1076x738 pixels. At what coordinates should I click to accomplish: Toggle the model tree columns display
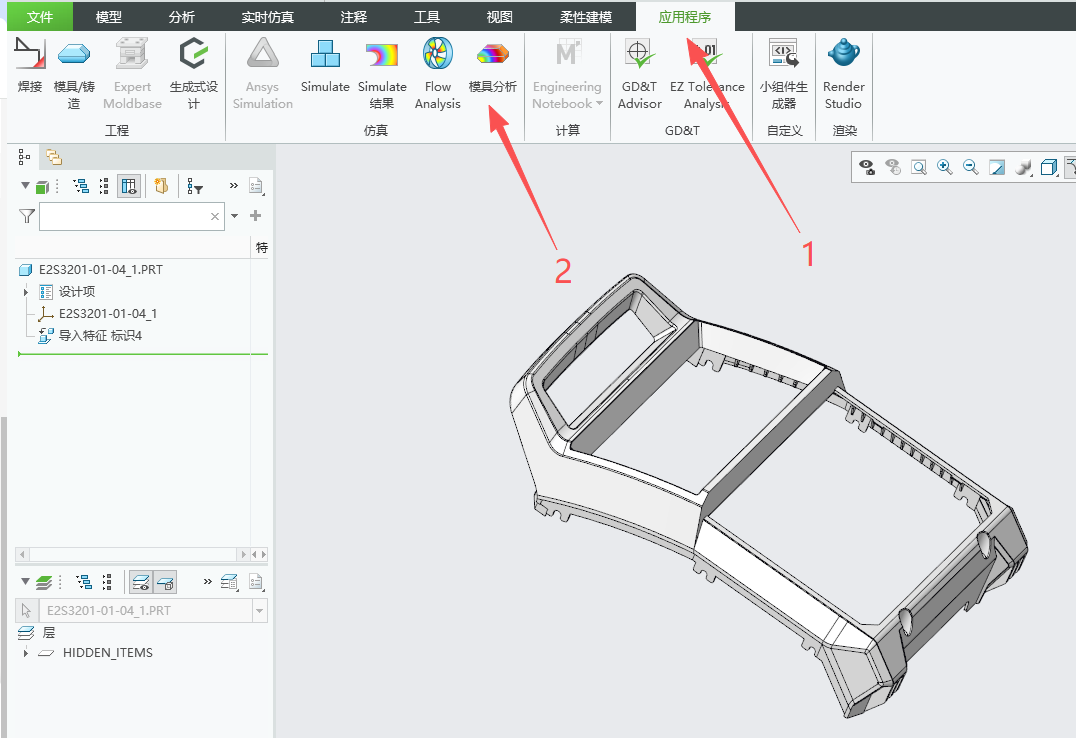tap(128, 186)
